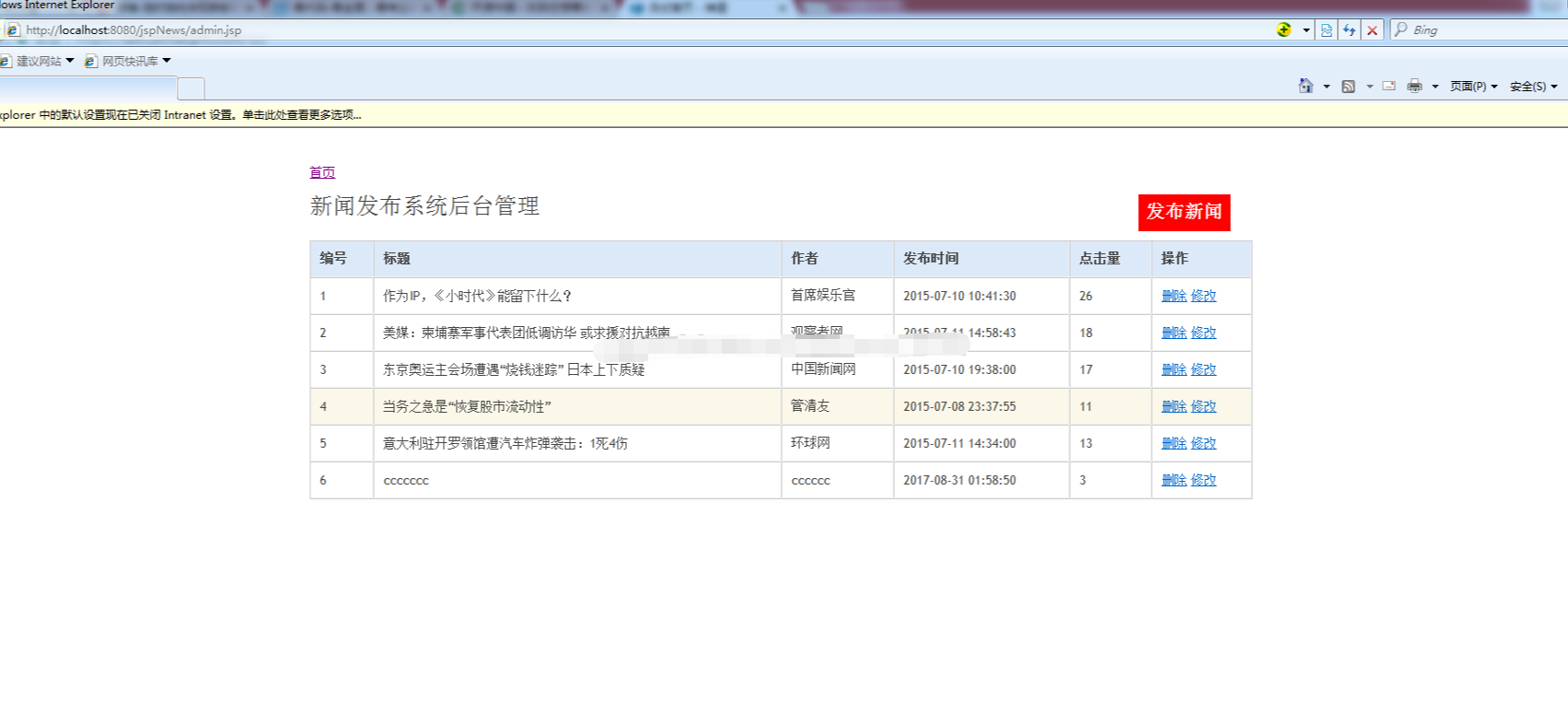The image size is (1568, 713).
Task: Click the Home house icon
Action: 1306,86
